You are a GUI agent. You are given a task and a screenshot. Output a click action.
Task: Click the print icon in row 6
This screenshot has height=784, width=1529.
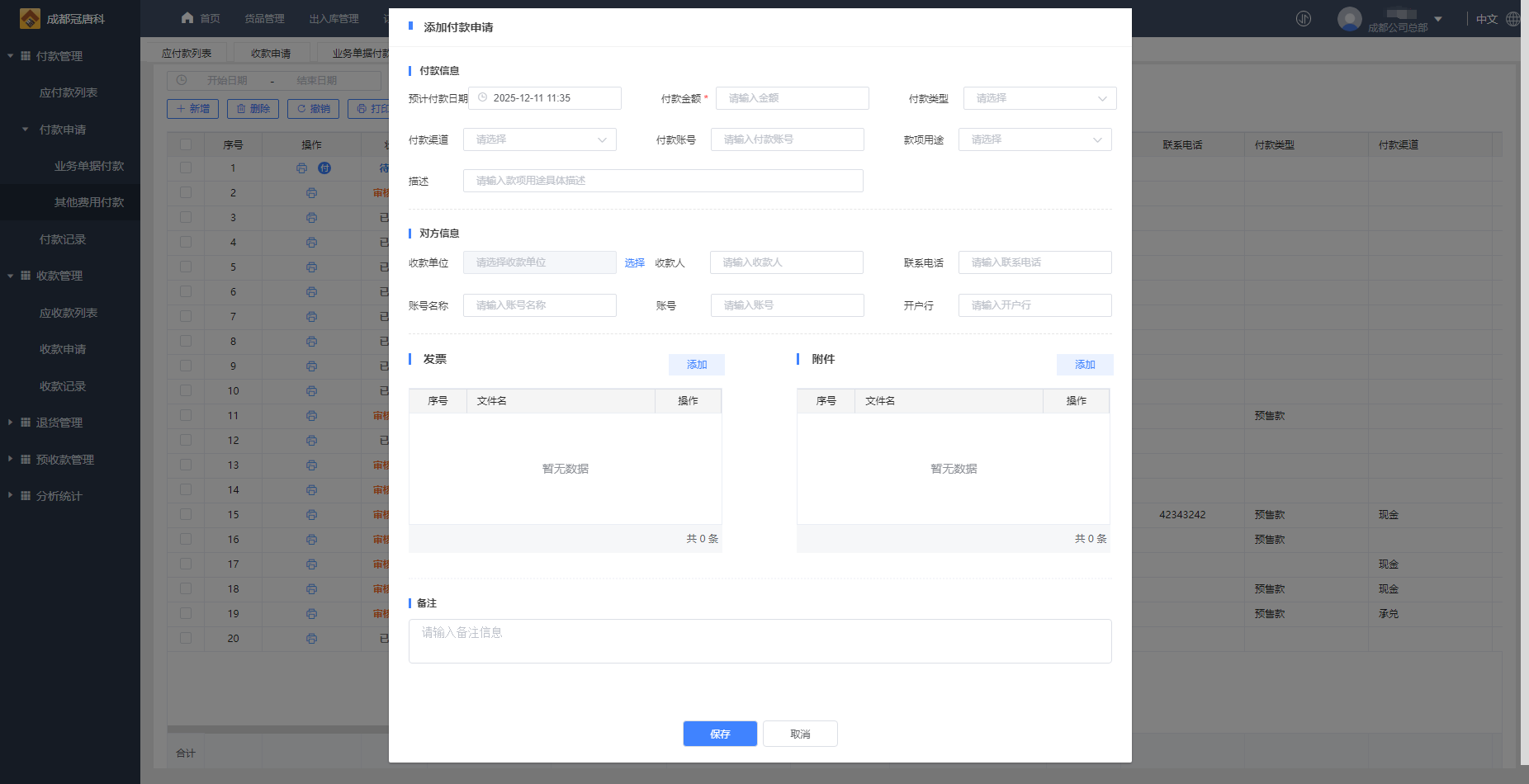[x=311, y=292]
